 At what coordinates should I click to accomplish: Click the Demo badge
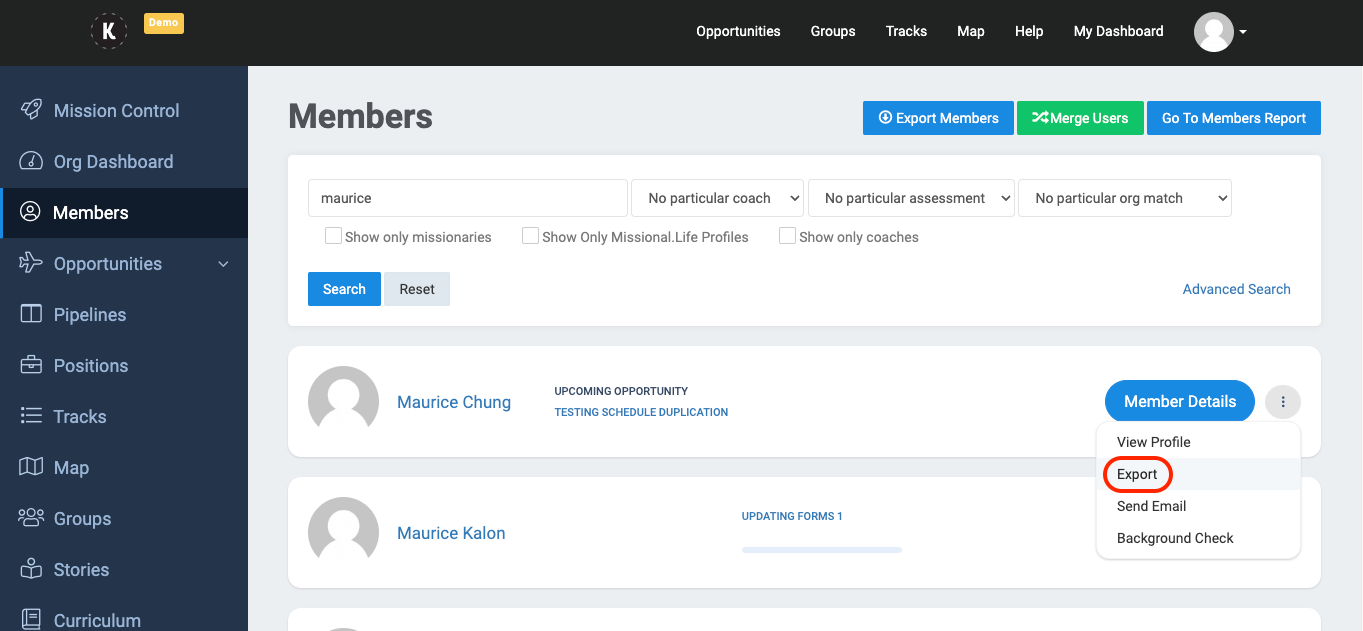pyautogui.click(x=164, y=23)
